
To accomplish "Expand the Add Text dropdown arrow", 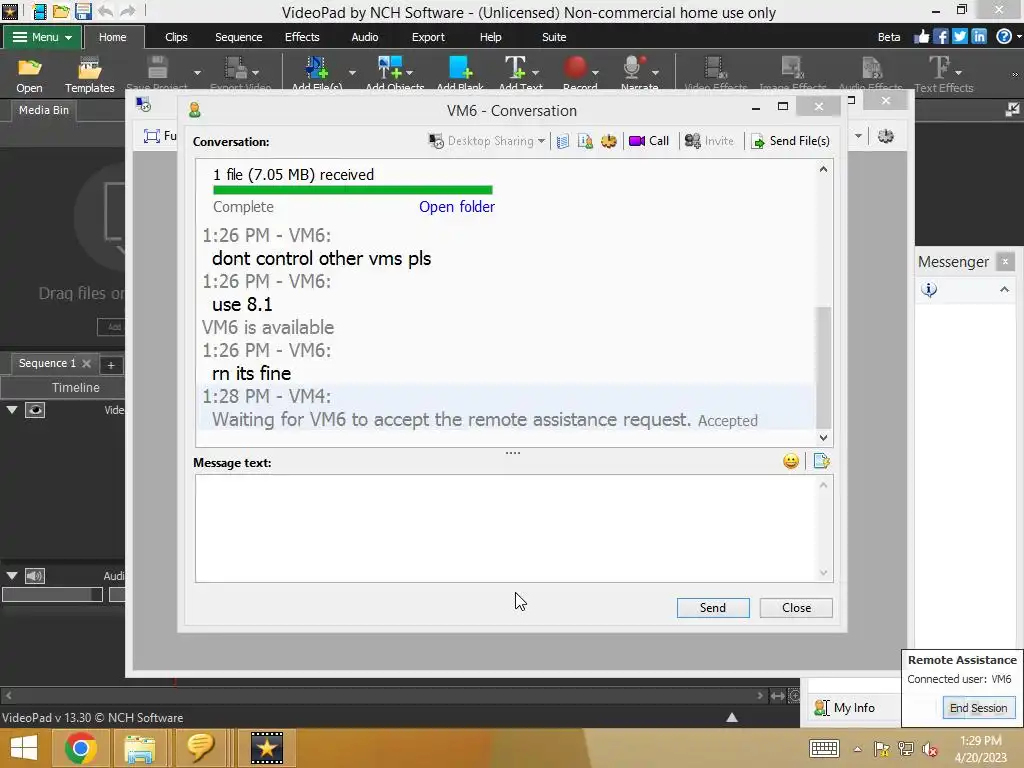I will 536,72.
